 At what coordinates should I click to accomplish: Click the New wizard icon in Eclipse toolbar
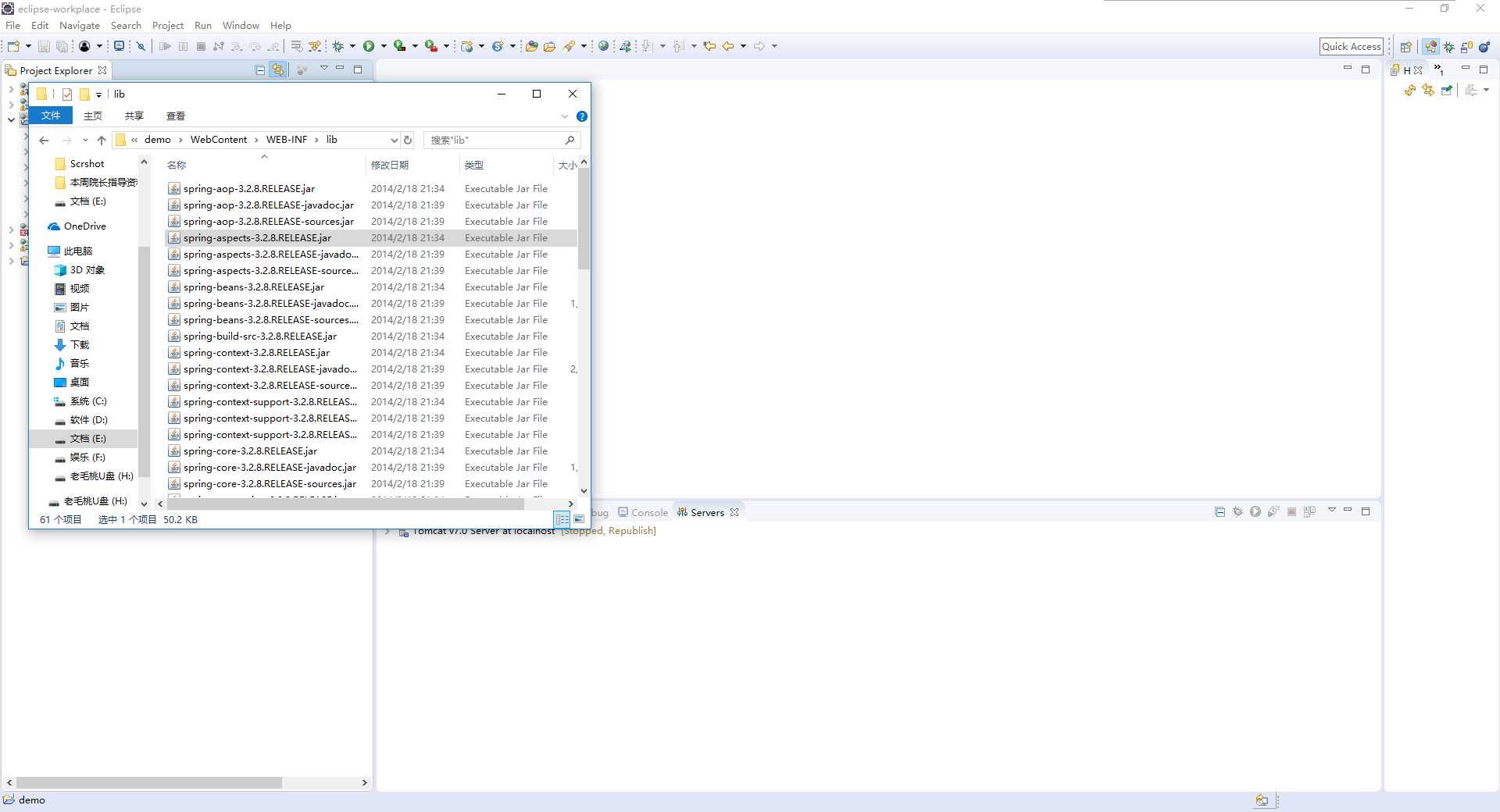click(13, 46)
